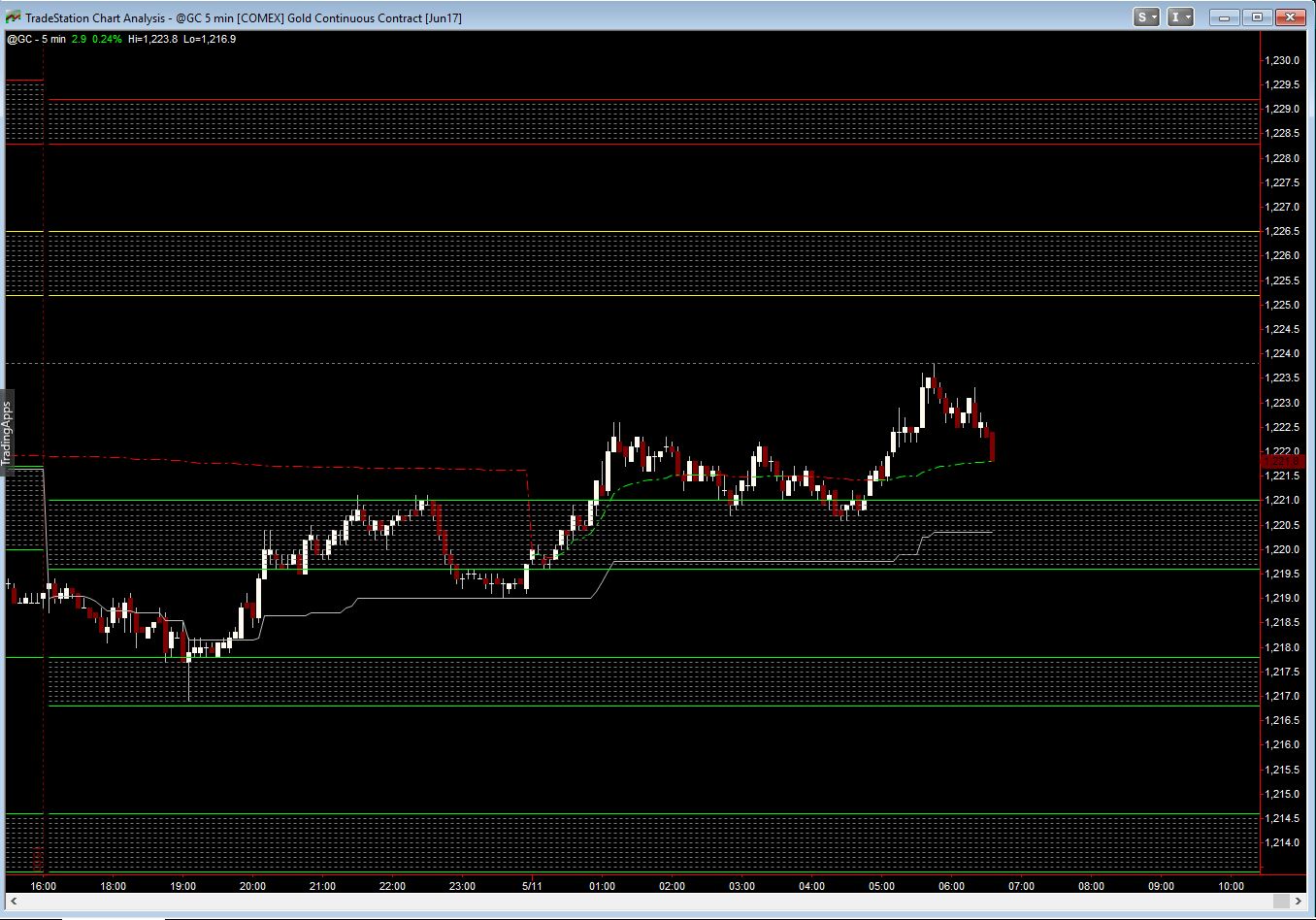Image resolution: width=1316 pixels, height=920 pixels.
Task: Click the 1,228.0 price axis label
Action: pos(1282,158)
